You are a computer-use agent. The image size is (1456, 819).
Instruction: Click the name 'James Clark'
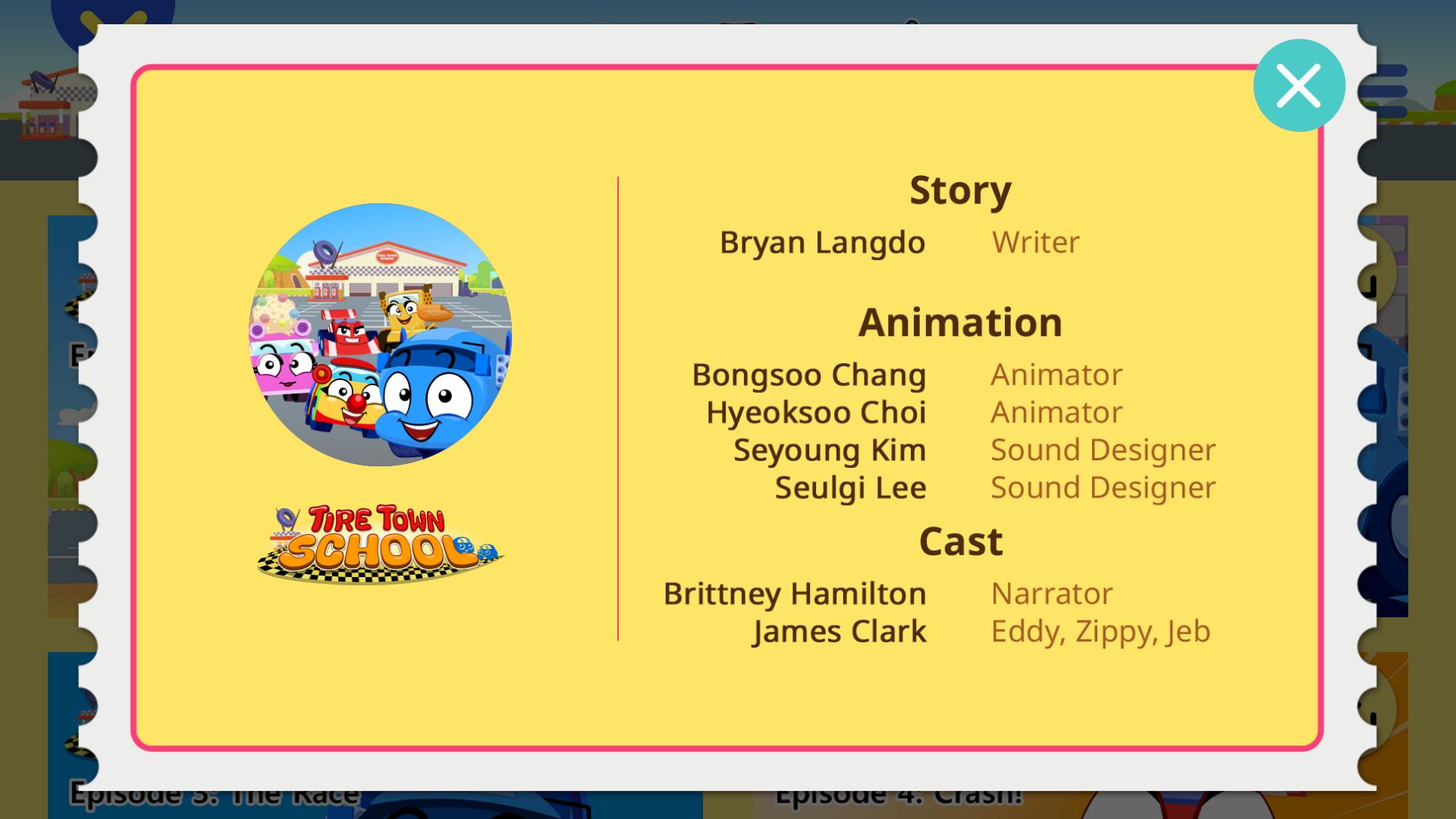(x=839, y=632)
